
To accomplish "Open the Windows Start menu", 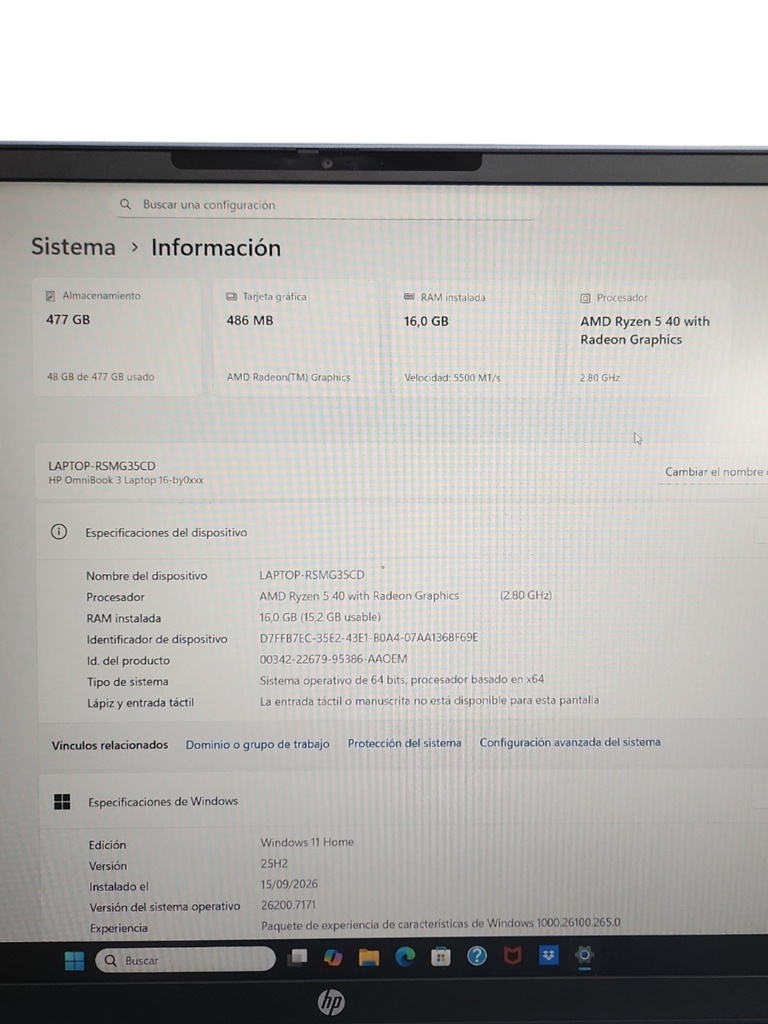I will click(x=74, y=960).
